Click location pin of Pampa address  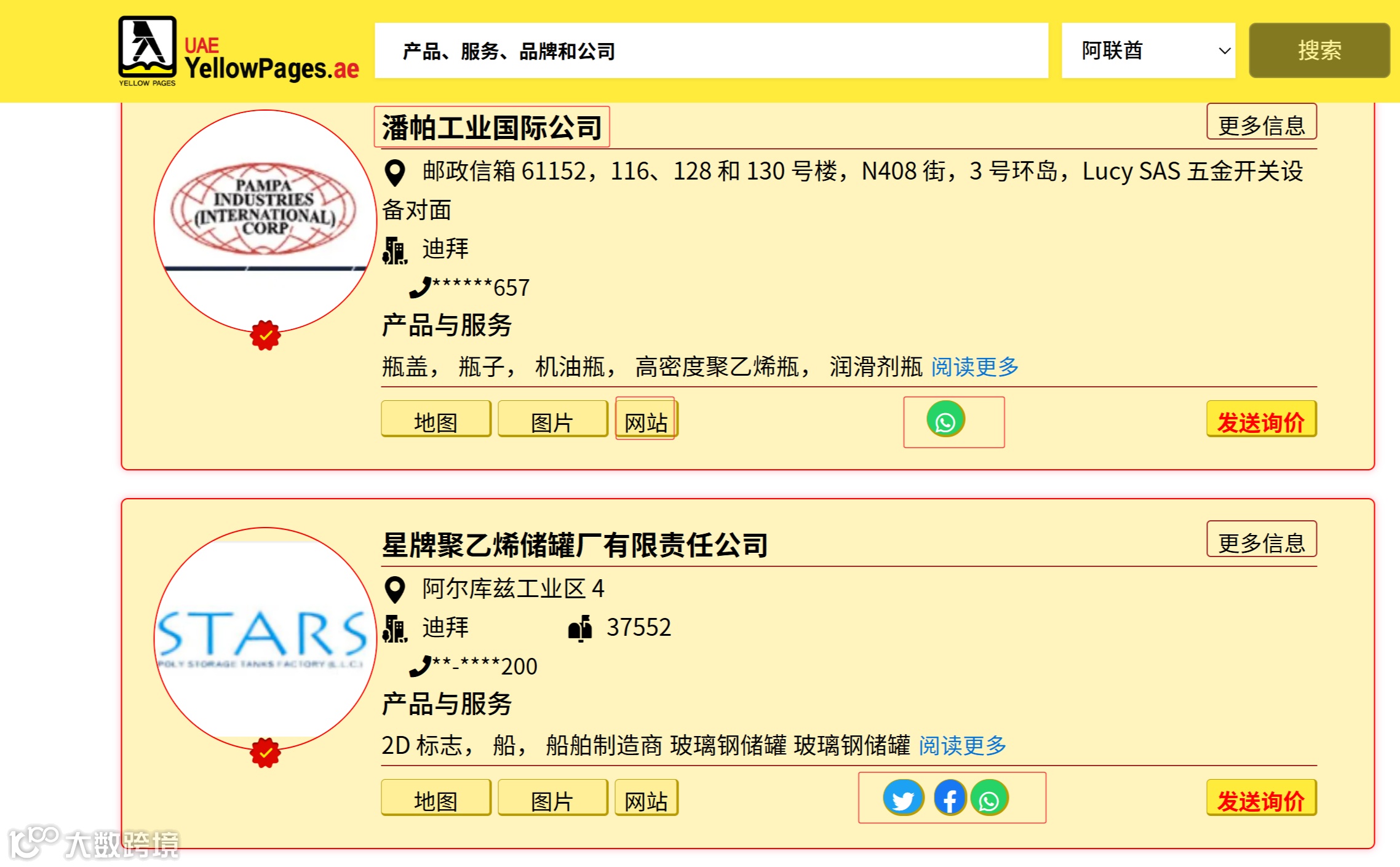pyautogui.click(x=394, y=173)
